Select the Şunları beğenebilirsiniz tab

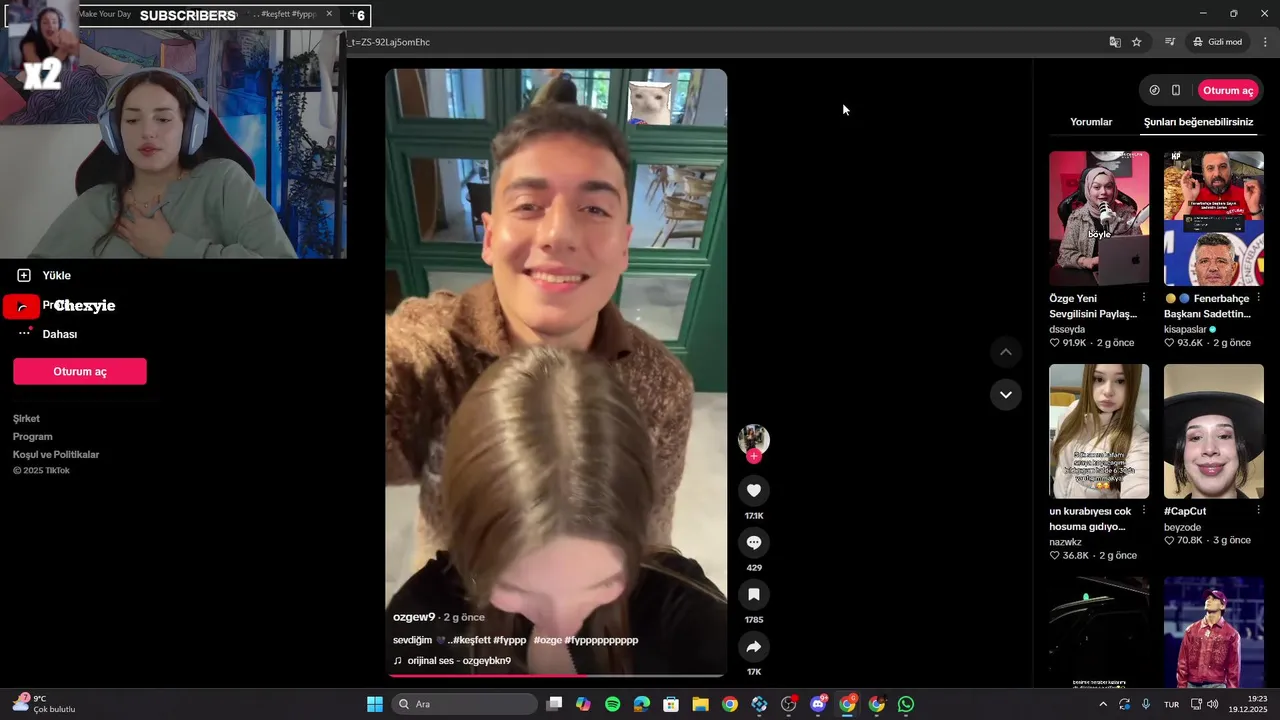[1198, 122]
